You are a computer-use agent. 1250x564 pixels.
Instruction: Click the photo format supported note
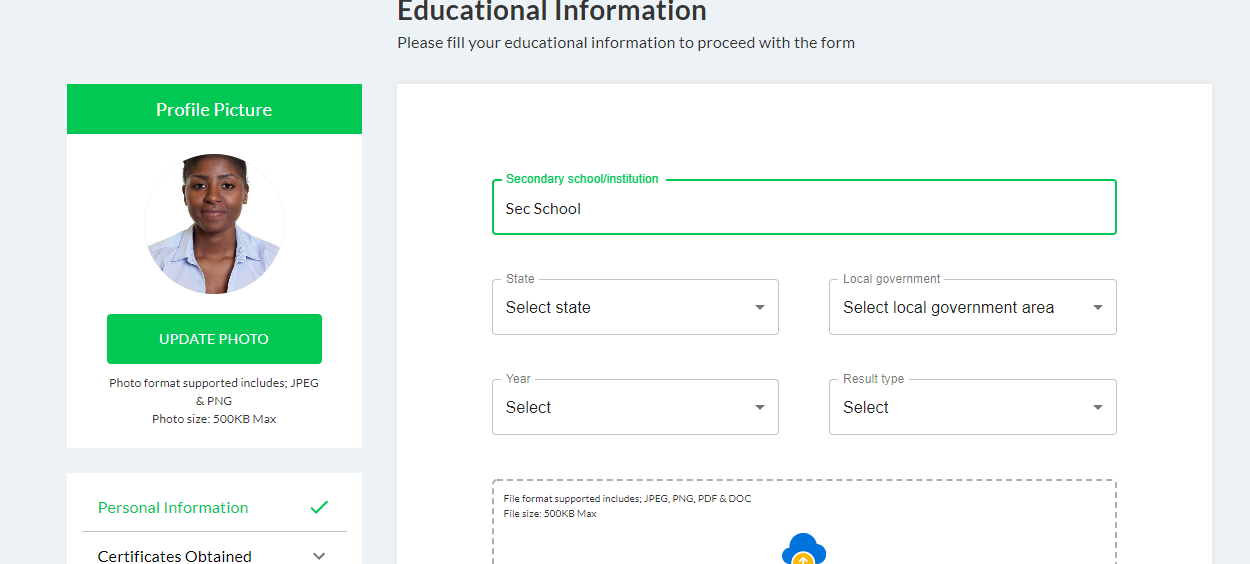click(x=214, y=400)
